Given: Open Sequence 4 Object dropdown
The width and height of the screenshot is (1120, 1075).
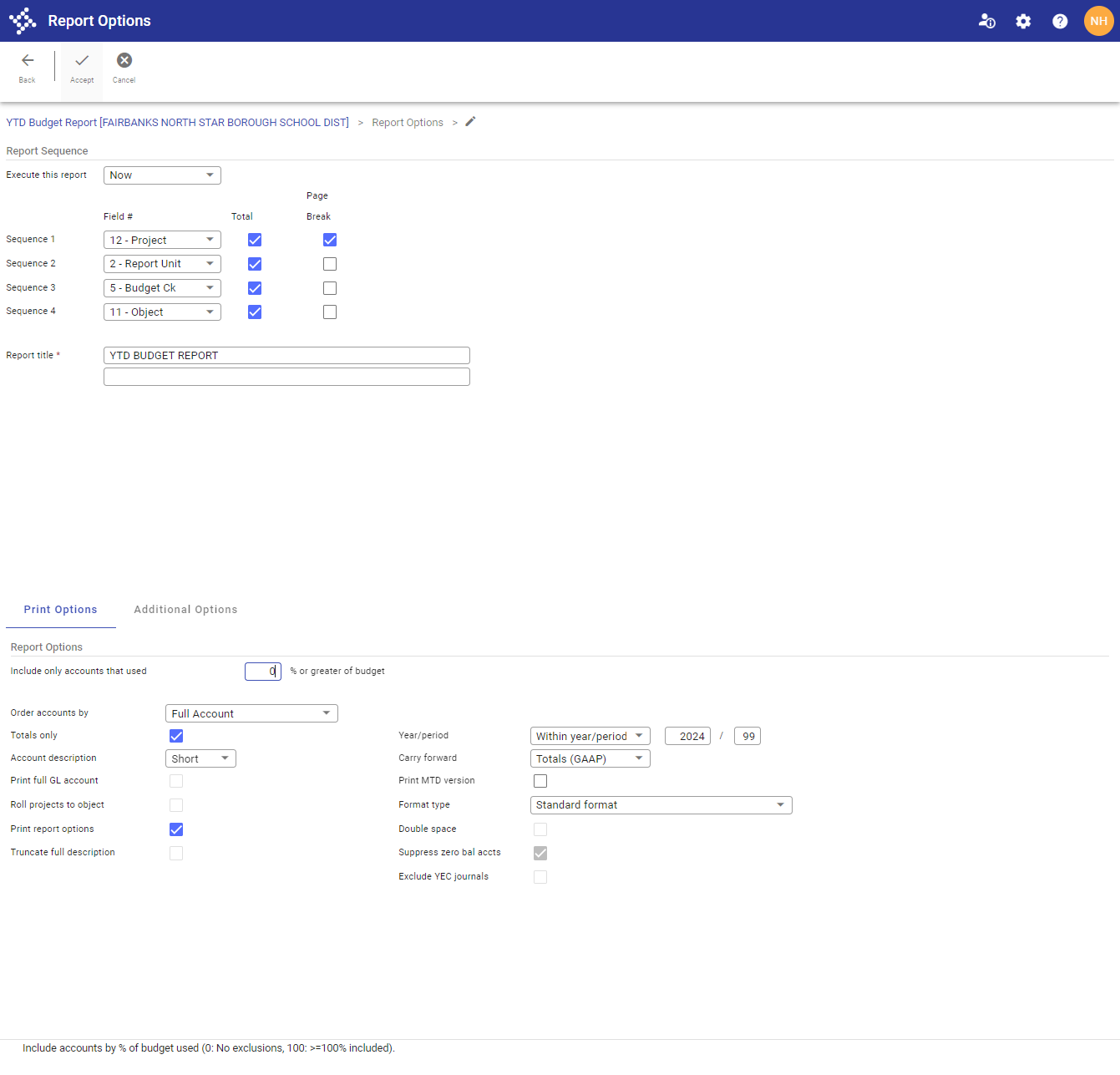Looking at the screenshot, I should click(162, 312).
